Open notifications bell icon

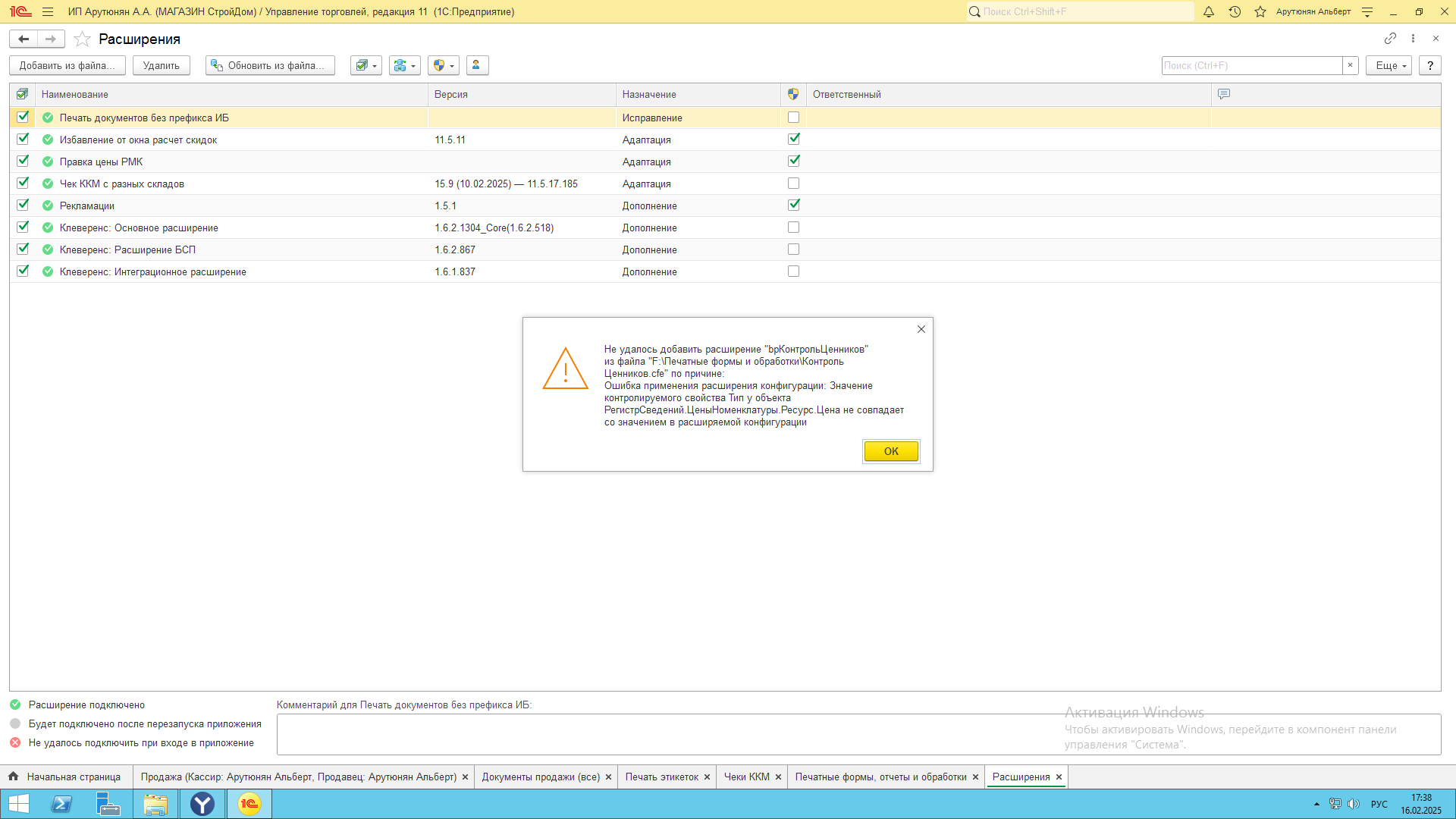1209,11
